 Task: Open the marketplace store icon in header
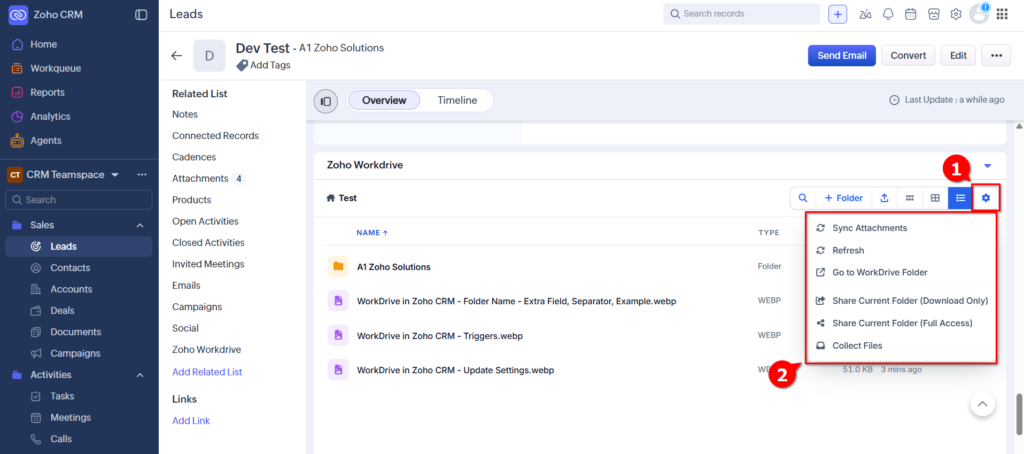934,14
